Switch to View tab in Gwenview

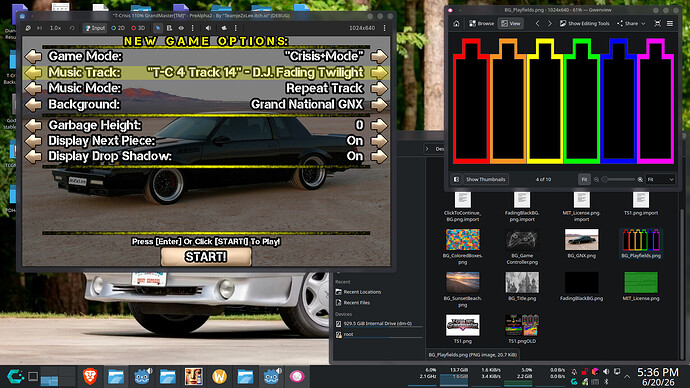click(510, 23)
